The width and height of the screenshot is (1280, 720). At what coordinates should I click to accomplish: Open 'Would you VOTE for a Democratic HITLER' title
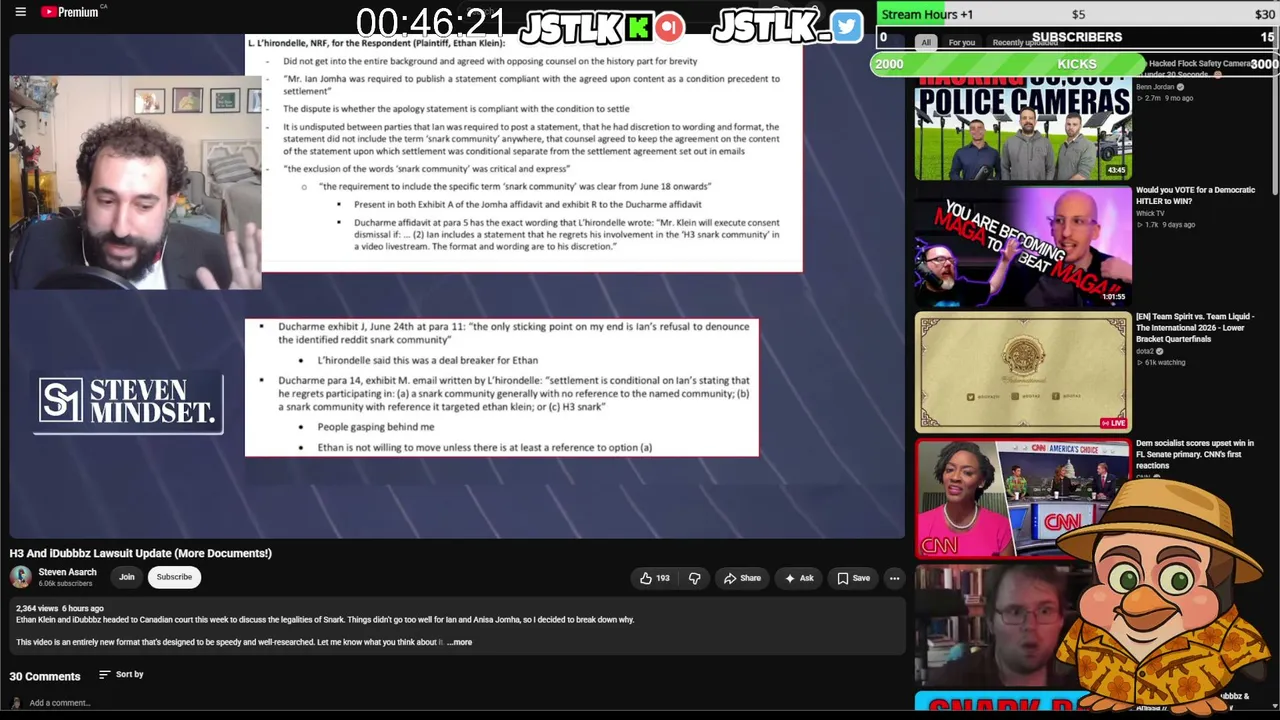1195,195
